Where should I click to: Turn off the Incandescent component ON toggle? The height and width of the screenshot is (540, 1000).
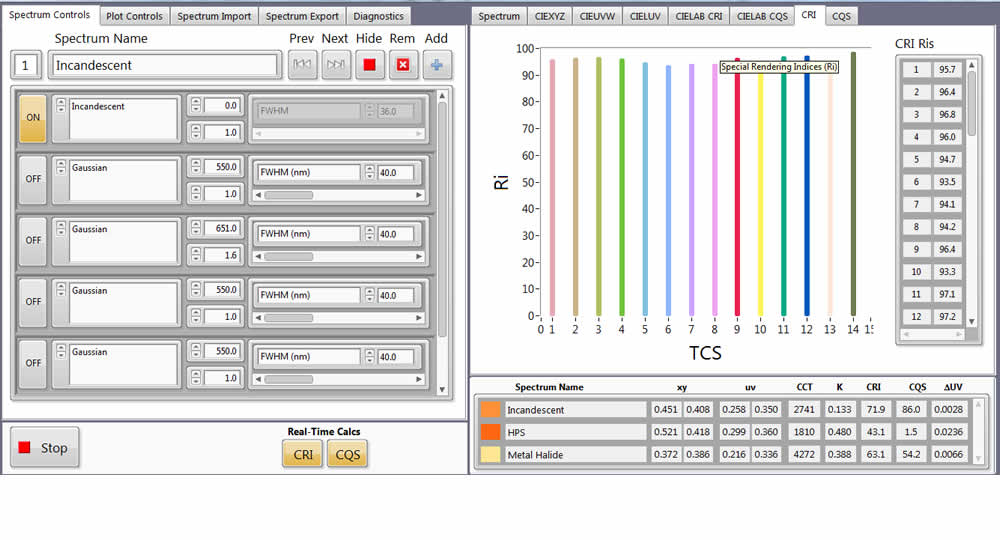[33, 118]
